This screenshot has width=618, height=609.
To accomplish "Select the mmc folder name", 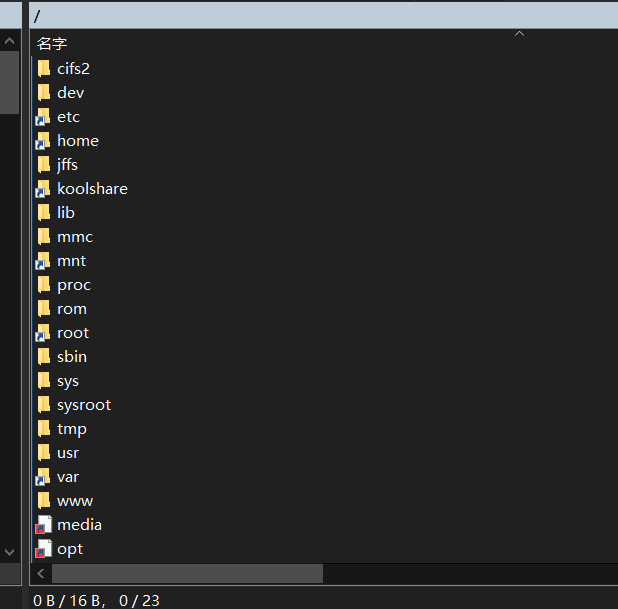I will click(75, 237).
